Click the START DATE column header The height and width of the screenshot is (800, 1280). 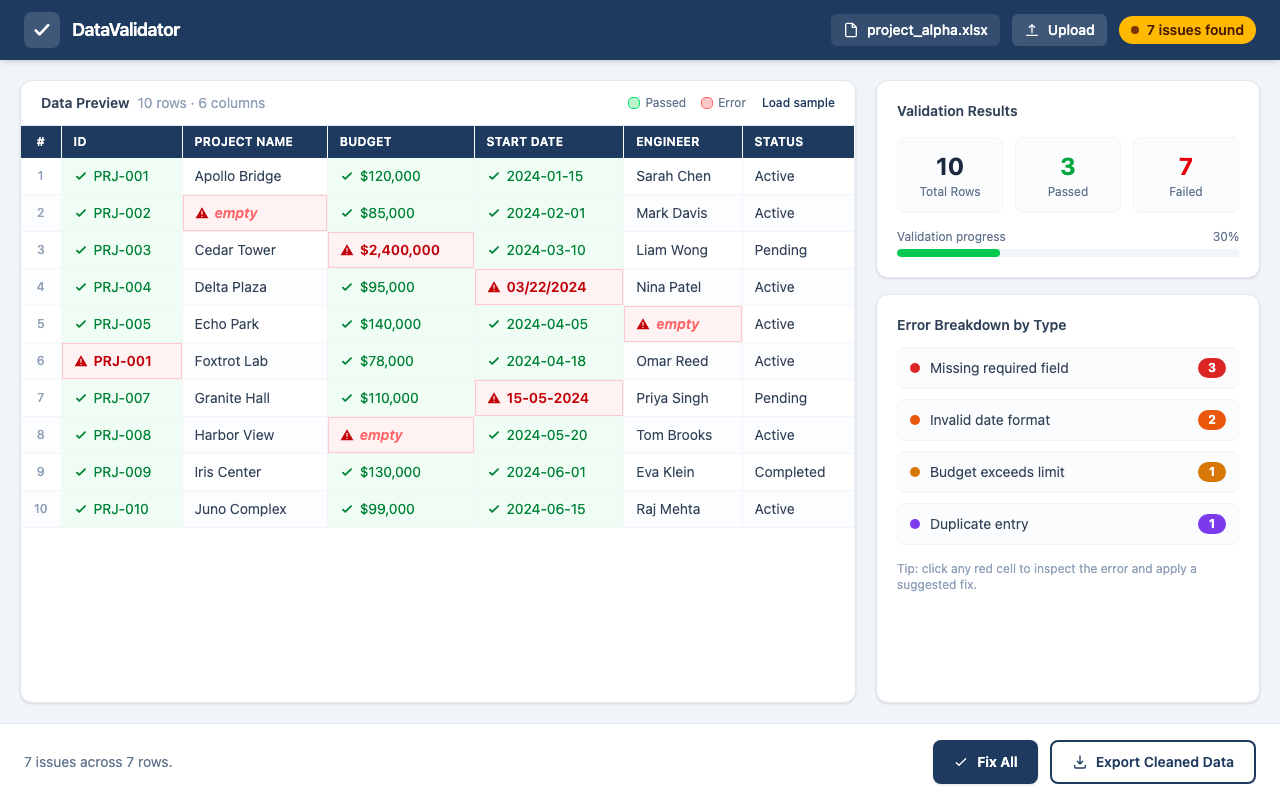point(549,142)
